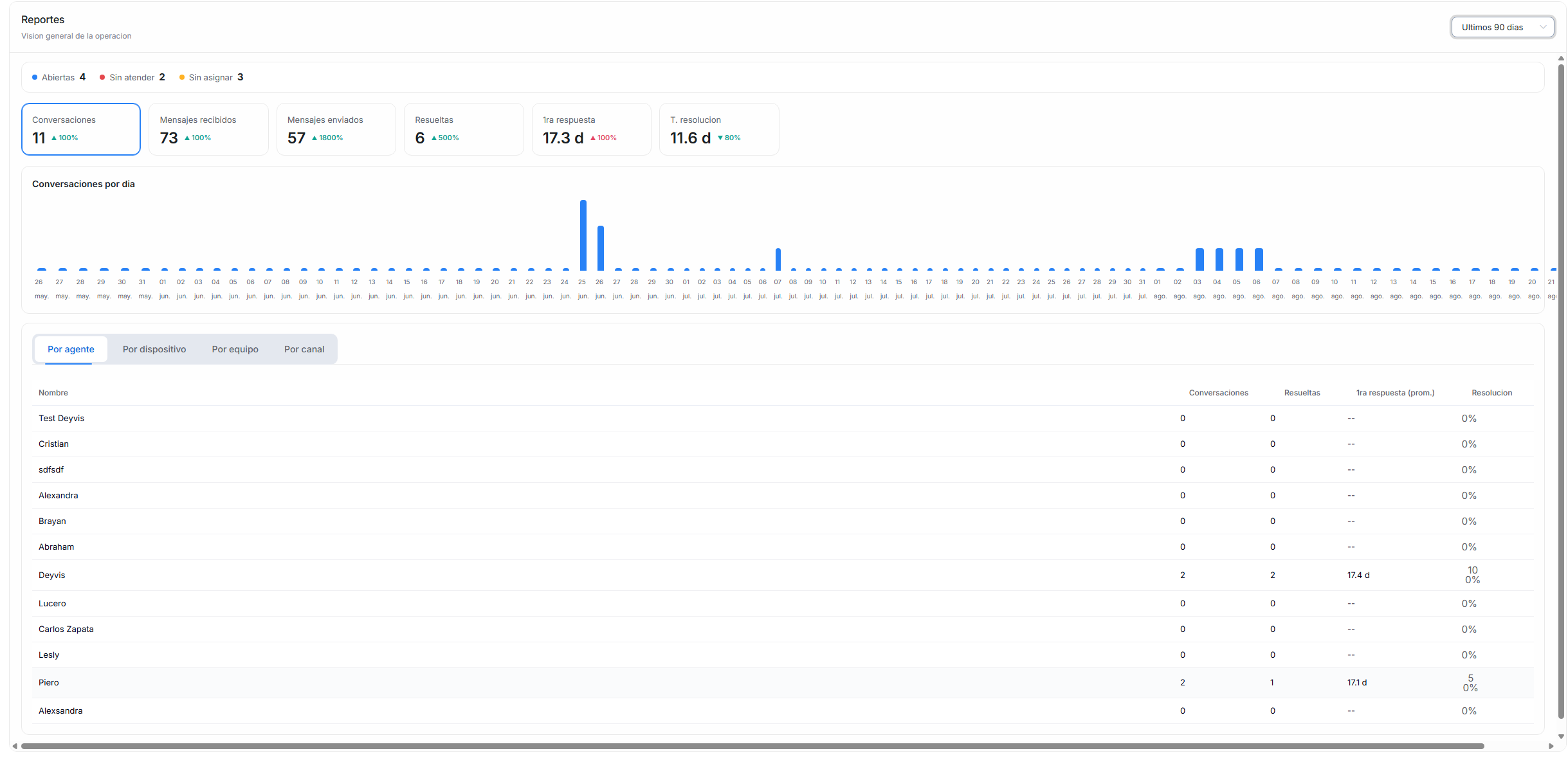Open the Ultimos 90 dias dropdown
The width and height of the screenshot is (1568, 760).
click(x=1502, y=27)
